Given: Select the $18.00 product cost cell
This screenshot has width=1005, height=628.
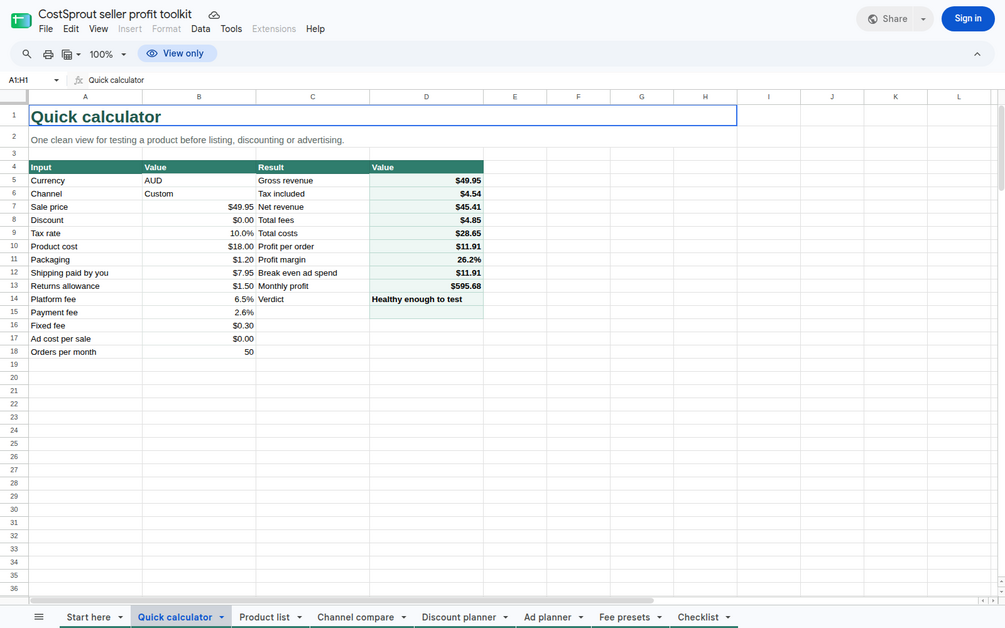Looking at the screenshot, I should point(199,246).
